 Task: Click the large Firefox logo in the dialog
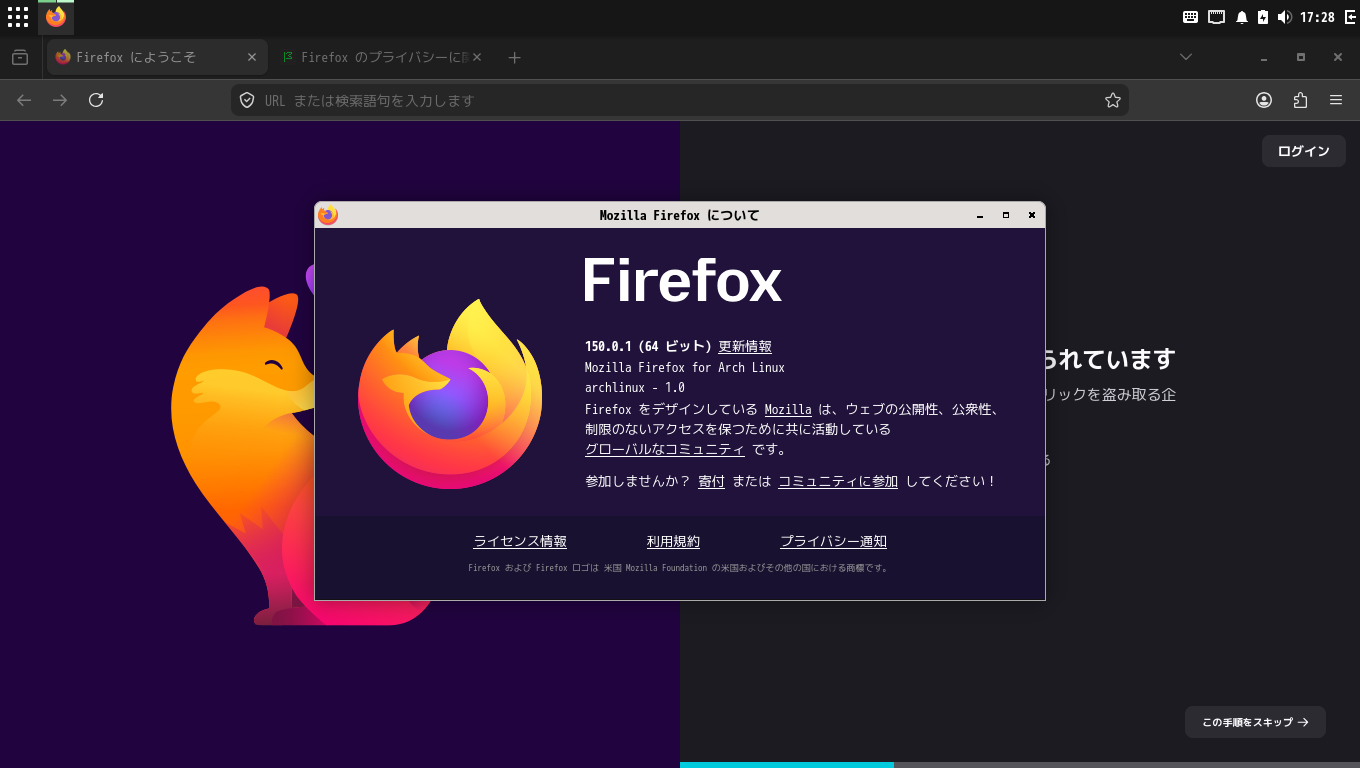click(x=450, y=394)
